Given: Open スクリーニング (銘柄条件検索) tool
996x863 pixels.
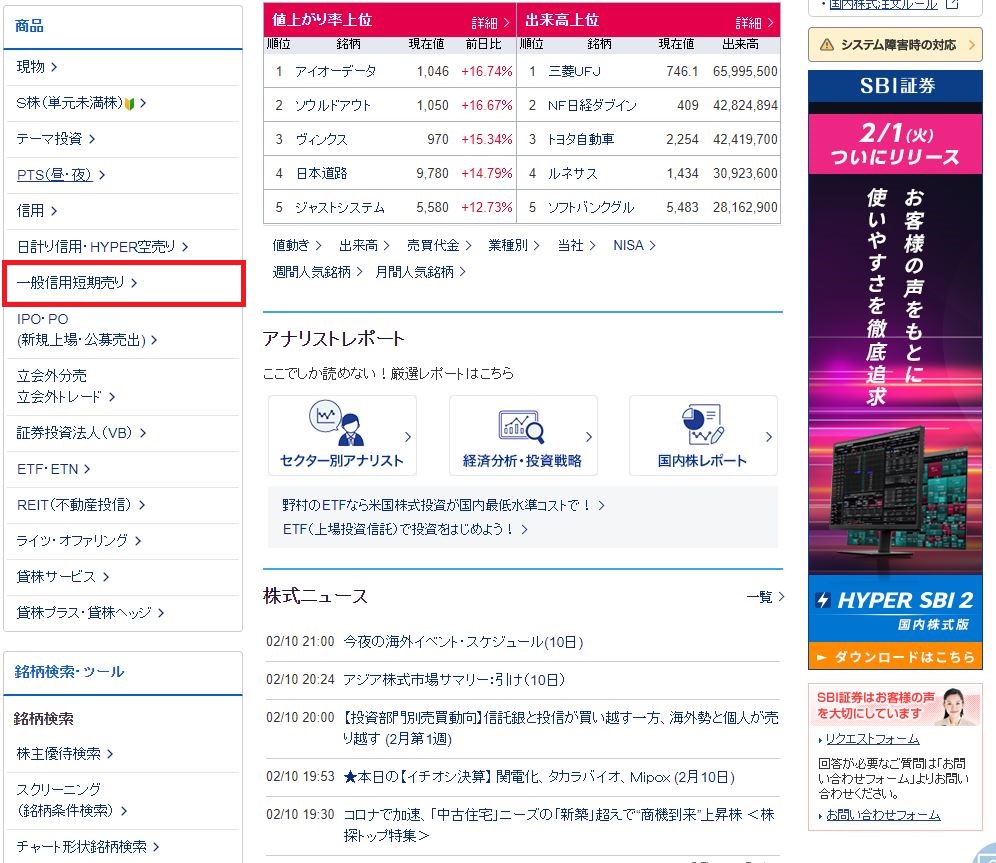Looking at the screenshot, I should pos(72,800).
